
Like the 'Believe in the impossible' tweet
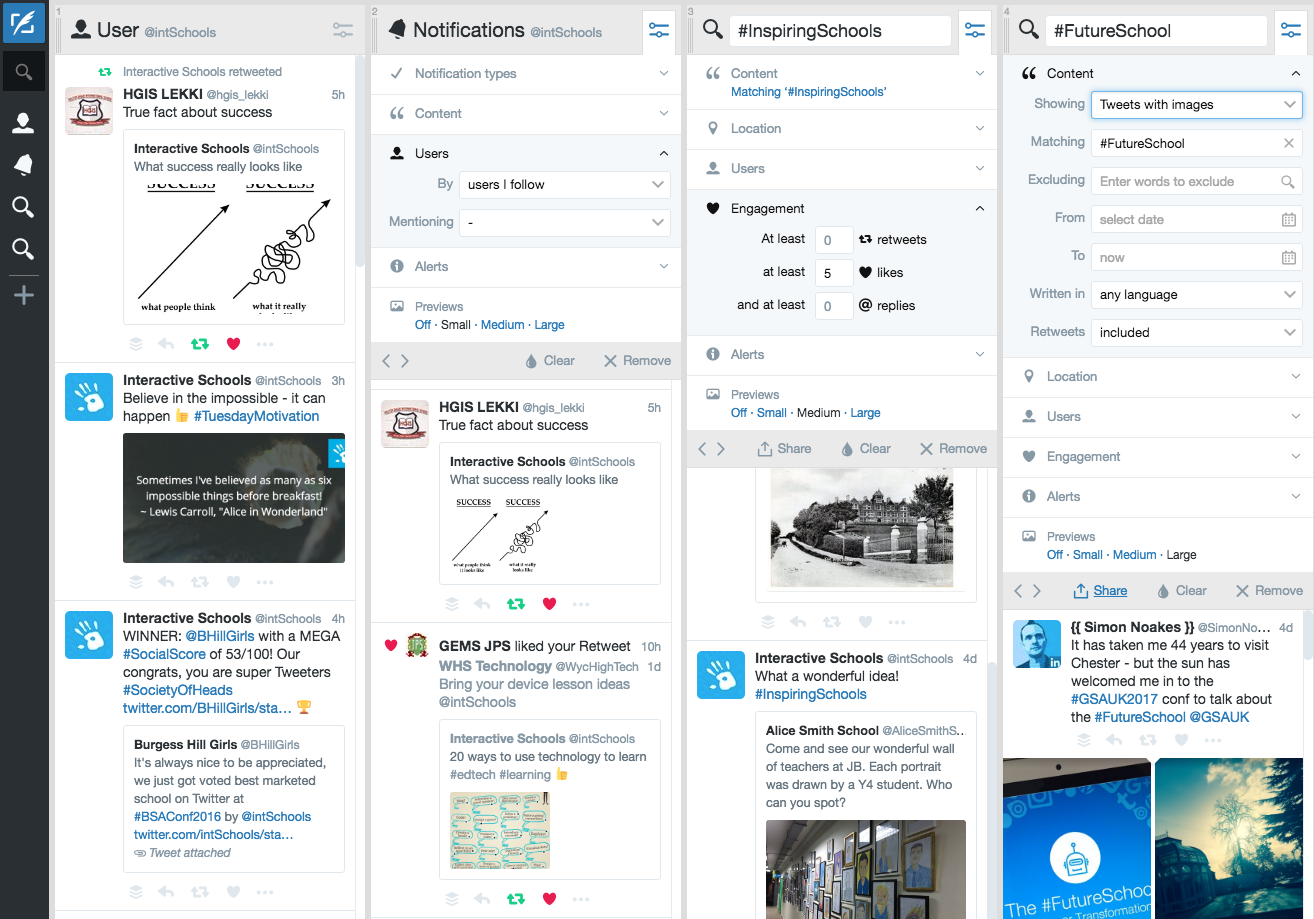click(233, 582)
